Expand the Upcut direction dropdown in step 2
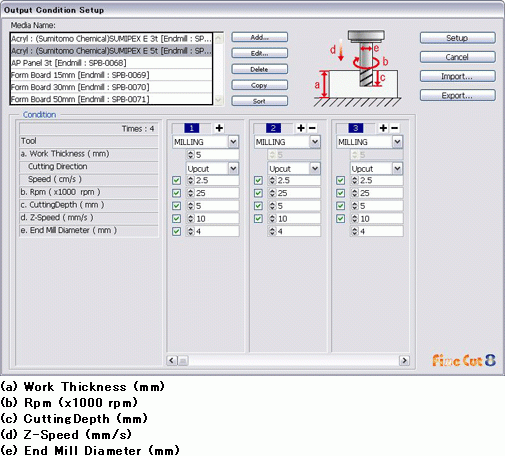The image size is (505, 456). pyautogui.click(x=315, y=169)
